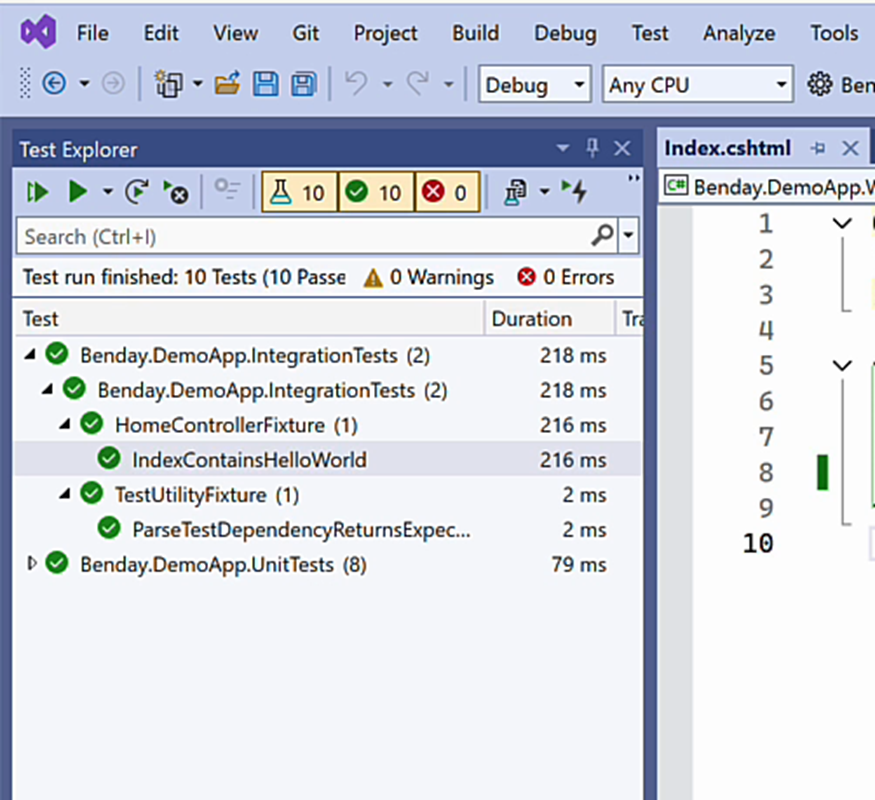Collapse the top Benday.DemoApp.IntegrationTests node
Image resolution: width=875 pixels, height=800 pixels.
click(x=31, y=354)
